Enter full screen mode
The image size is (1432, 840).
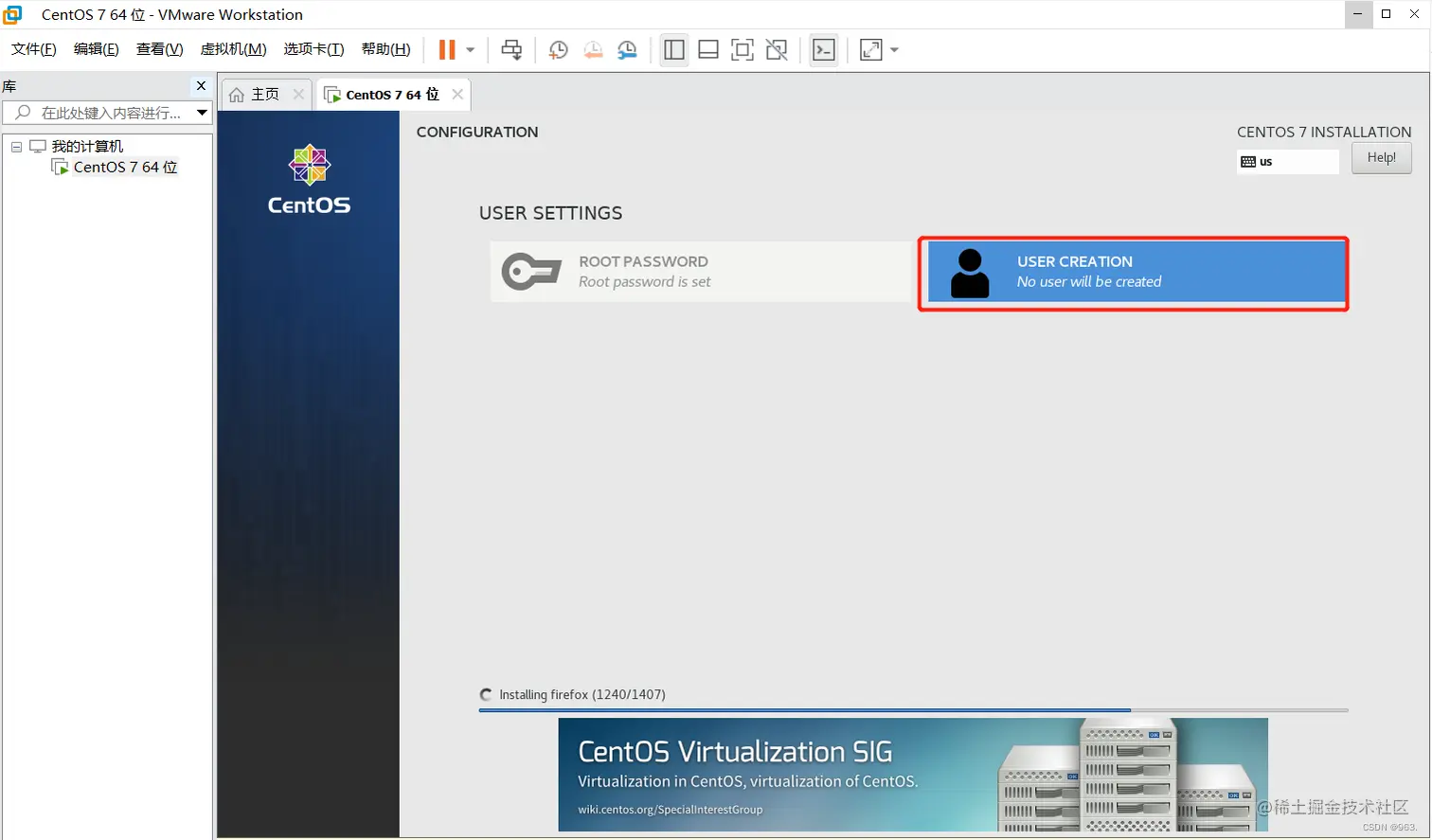pyautogui.click(x=743, y=49)
